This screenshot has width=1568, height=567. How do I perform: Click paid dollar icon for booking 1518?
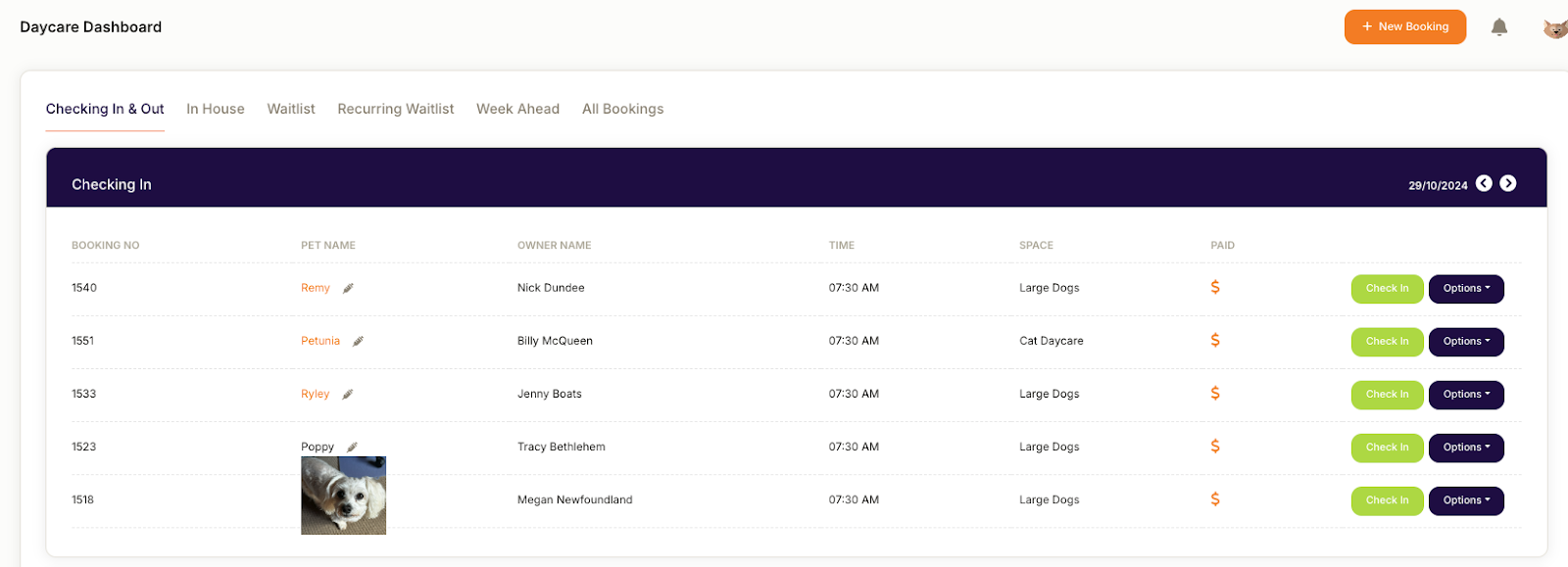[x=1215, y=498]
